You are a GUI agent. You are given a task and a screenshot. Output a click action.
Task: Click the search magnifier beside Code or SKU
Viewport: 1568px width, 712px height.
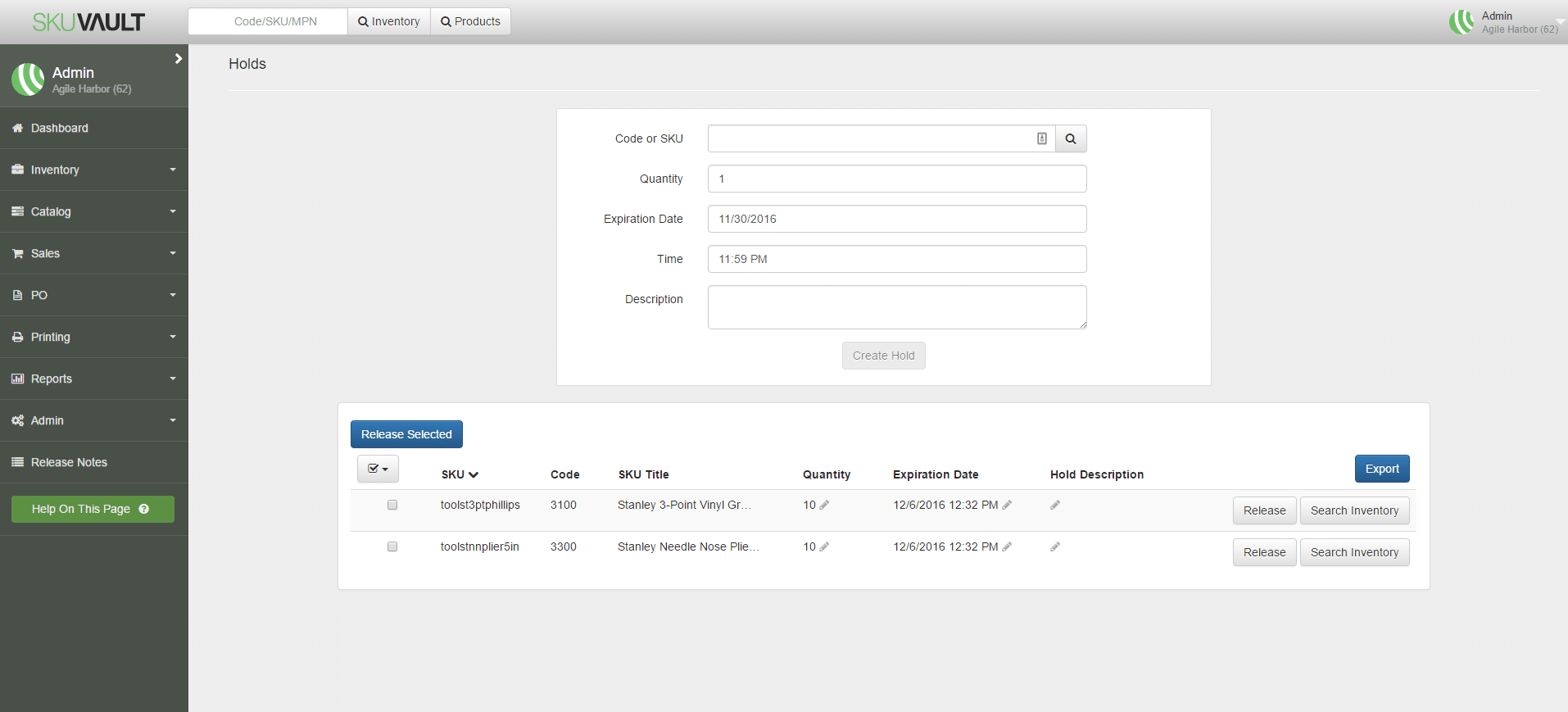pos(1070,139)
